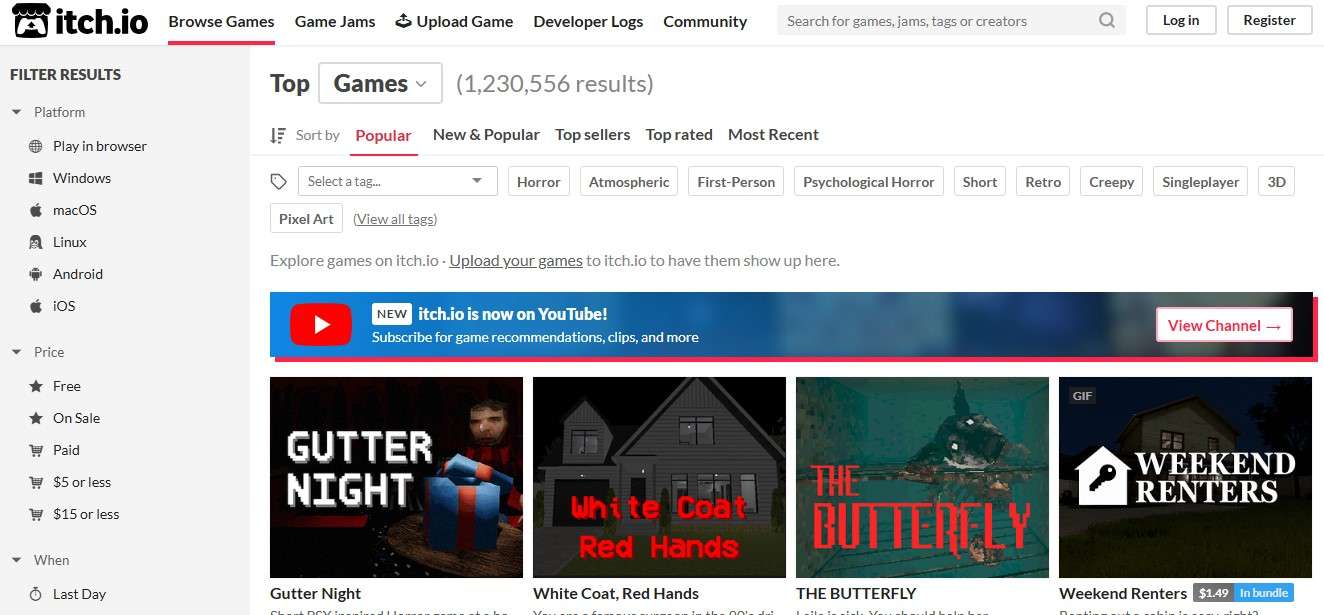Open the Games category dropdown
The height and width of the screenshot is (615, 1324).
(x=380, y=83)
